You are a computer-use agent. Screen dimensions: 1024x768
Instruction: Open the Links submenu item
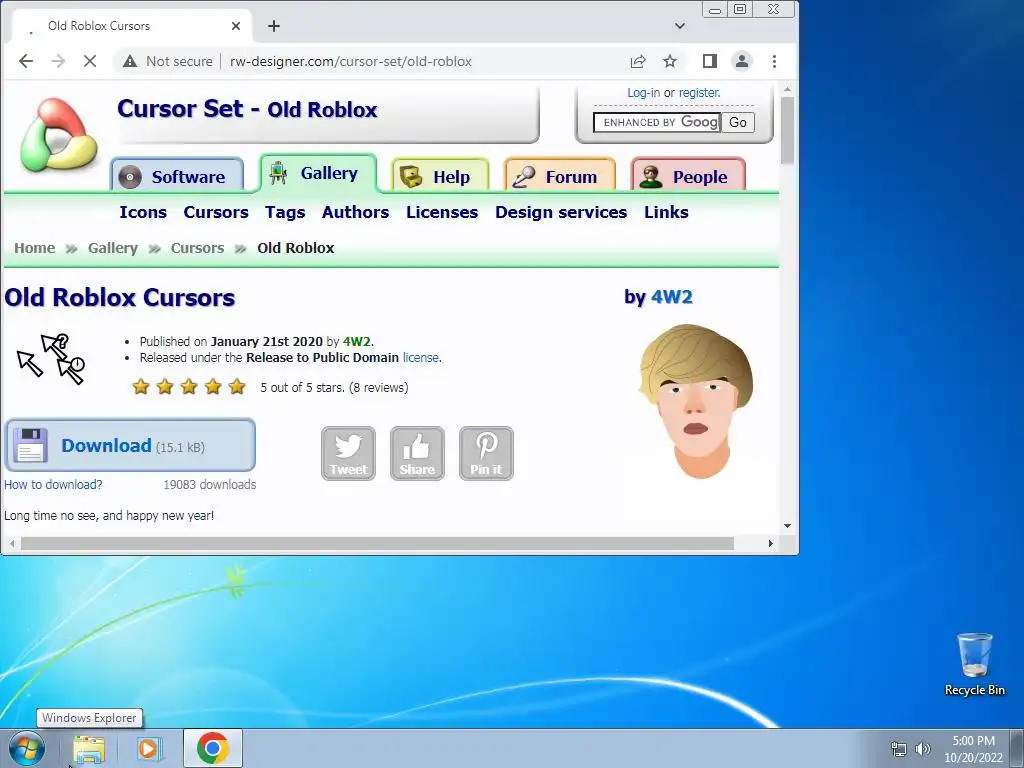point(666,212)
